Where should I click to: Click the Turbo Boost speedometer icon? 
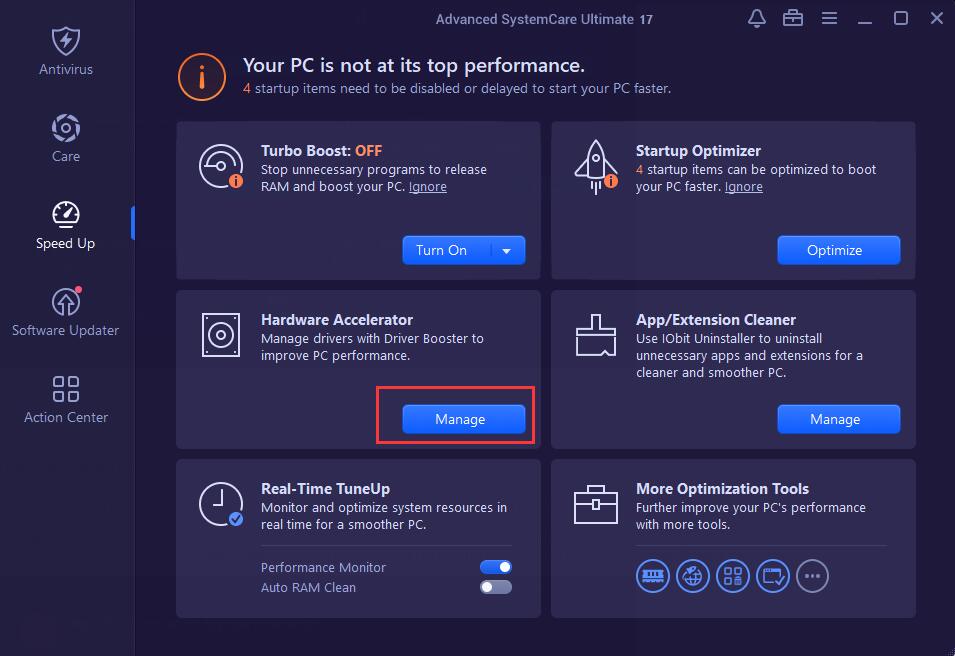pos(221,166)
